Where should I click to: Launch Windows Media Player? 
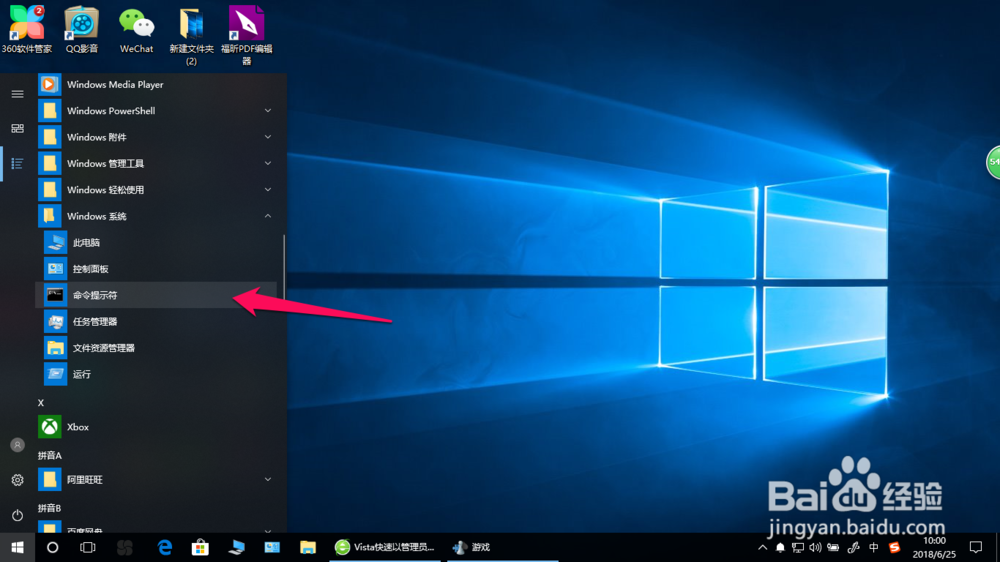tap(156, 84)
